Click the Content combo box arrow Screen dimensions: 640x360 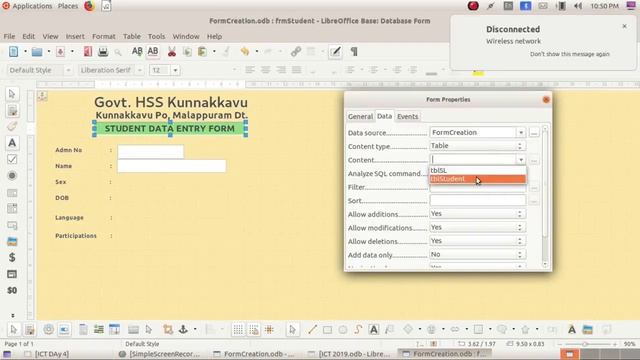pyautogui.click(x=521, y=160)
